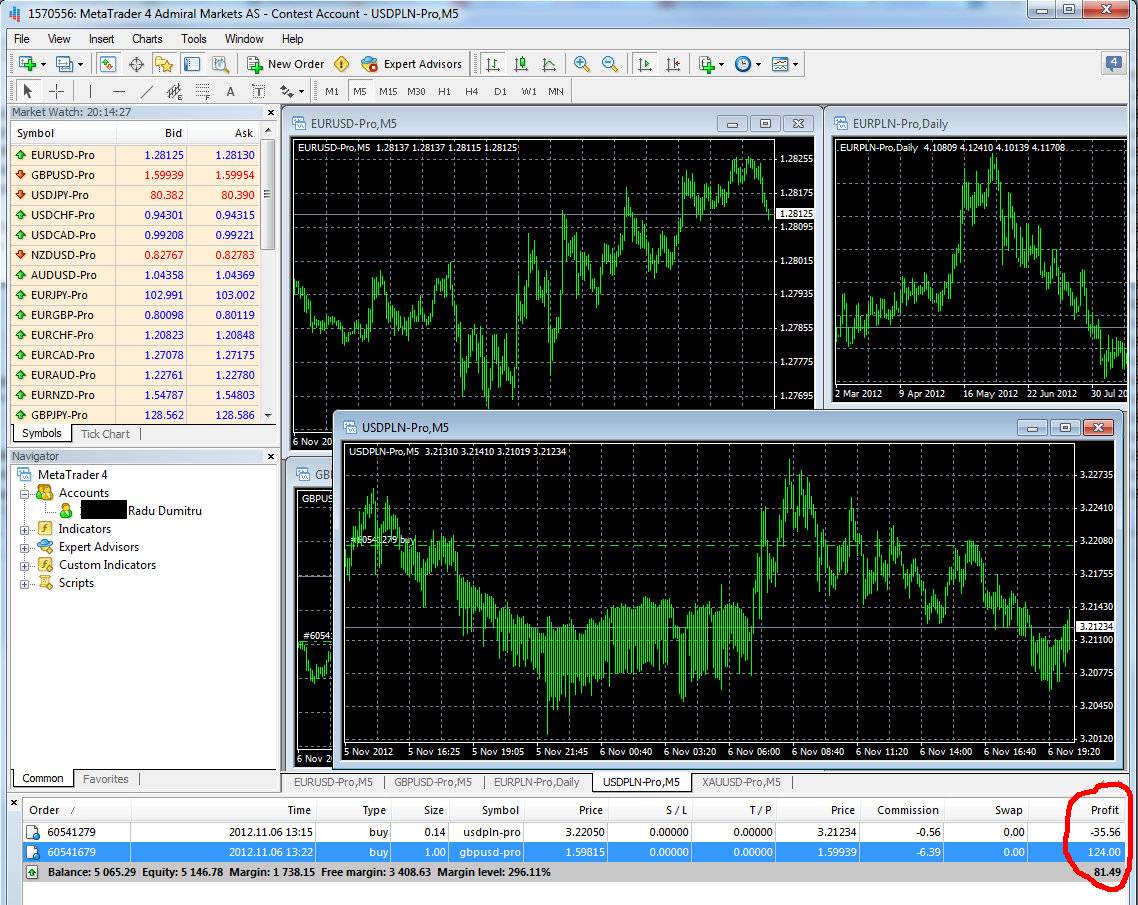The height and width of the screenshot is (905, 1138).
Task: Select the Text tool A icon
Action: (x=230, y=91)
